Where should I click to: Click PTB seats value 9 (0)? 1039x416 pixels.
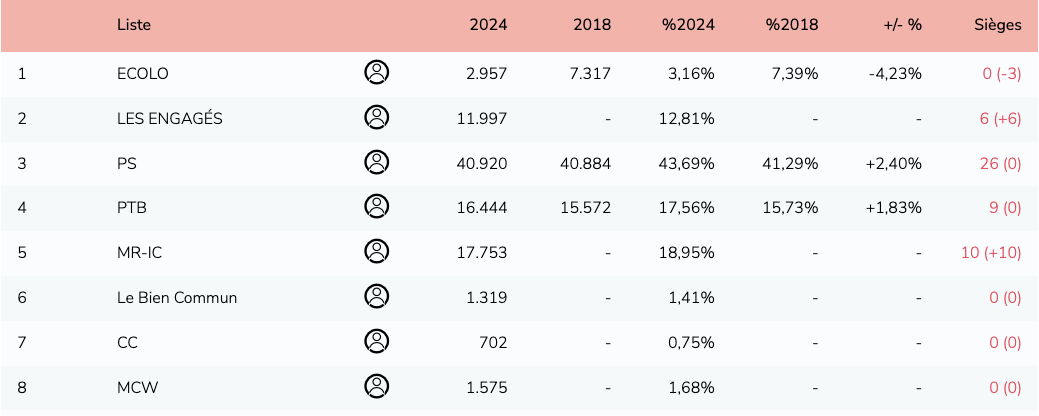pos(1003,208)
